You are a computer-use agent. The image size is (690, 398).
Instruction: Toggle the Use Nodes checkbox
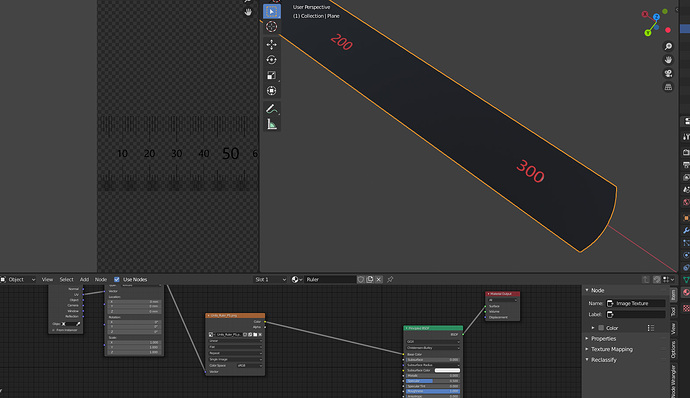point(117,280)
